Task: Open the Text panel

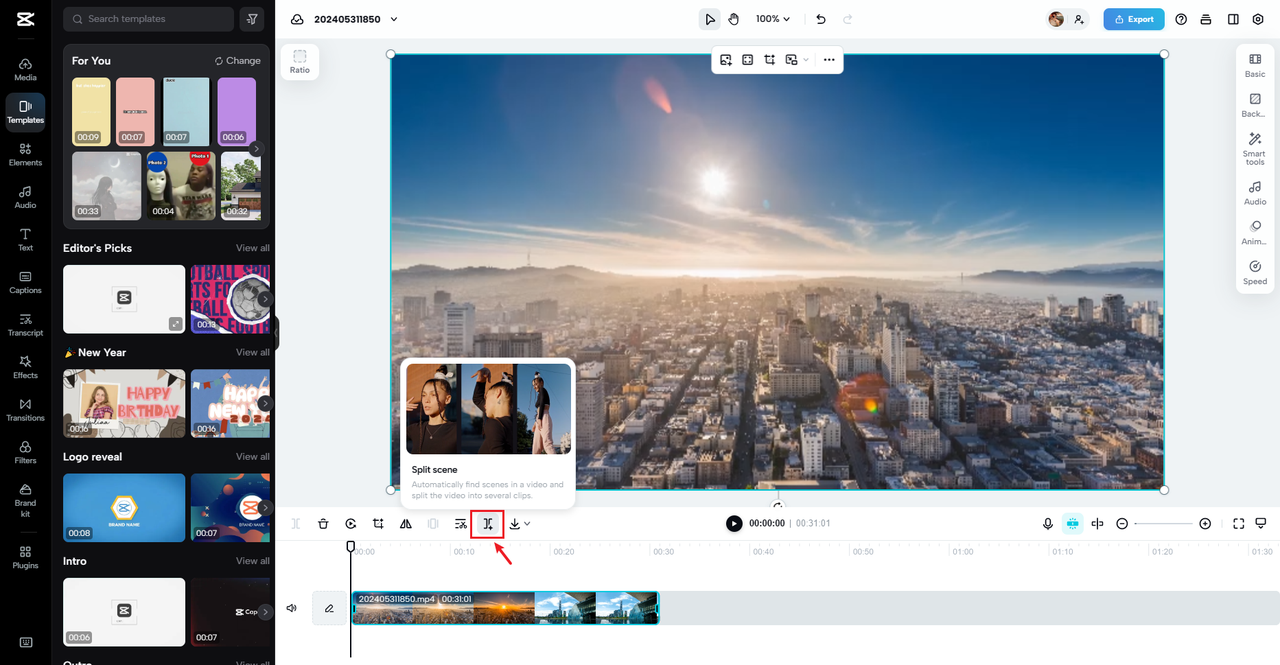Action: (25, 239)
